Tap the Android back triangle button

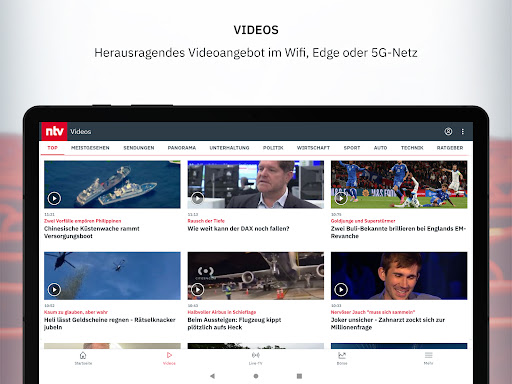click(x=212, y=376)
